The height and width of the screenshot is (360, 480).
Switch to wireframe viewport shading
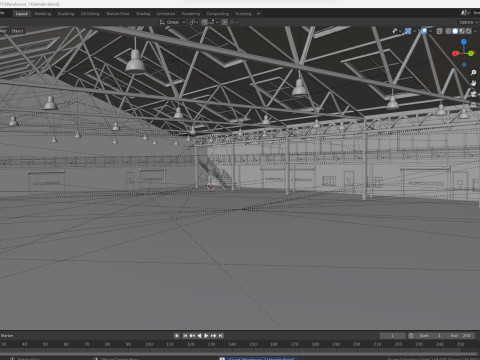click(x=448, y=31)
